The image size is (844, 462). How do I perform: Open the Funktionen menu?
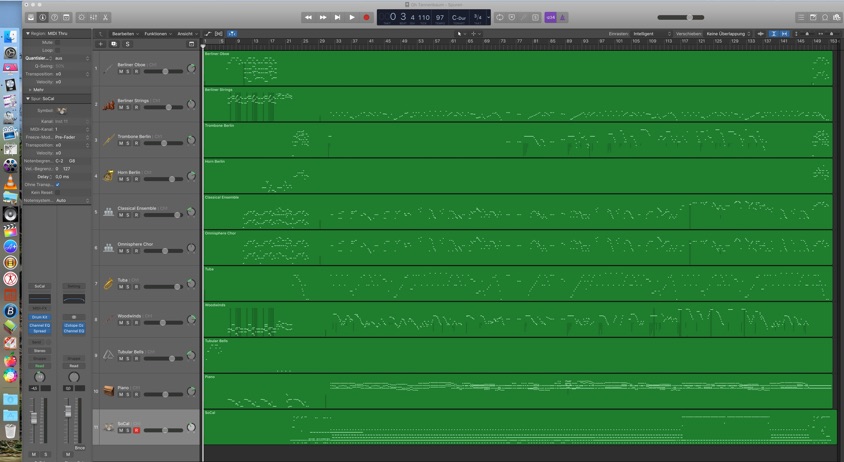(158, 33)
